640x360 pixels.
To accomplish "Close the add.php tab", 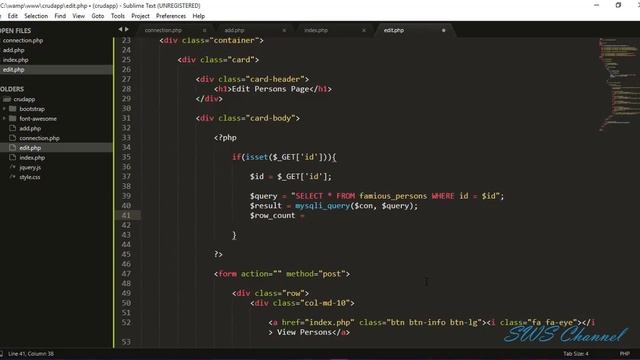I will coord(284,30).
